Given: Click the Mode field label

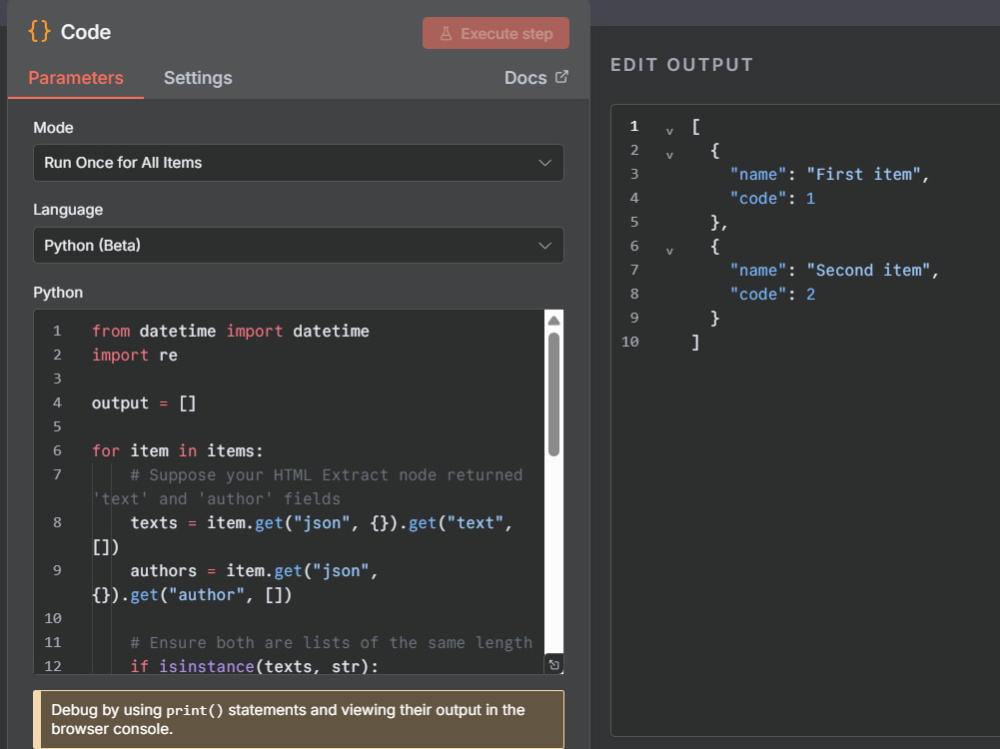Looking at the screenshot, I should (x=53, y=128).
